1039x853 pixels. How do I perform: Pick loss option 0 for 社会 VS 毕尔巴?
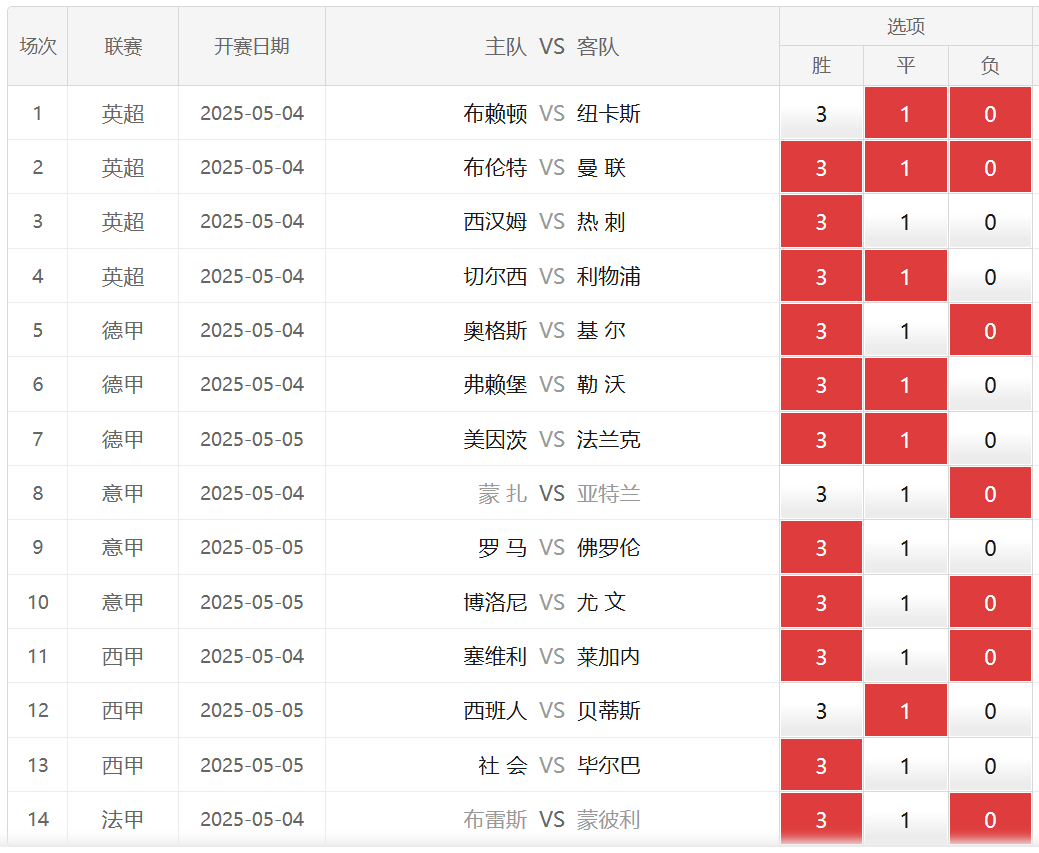(990, 765)
